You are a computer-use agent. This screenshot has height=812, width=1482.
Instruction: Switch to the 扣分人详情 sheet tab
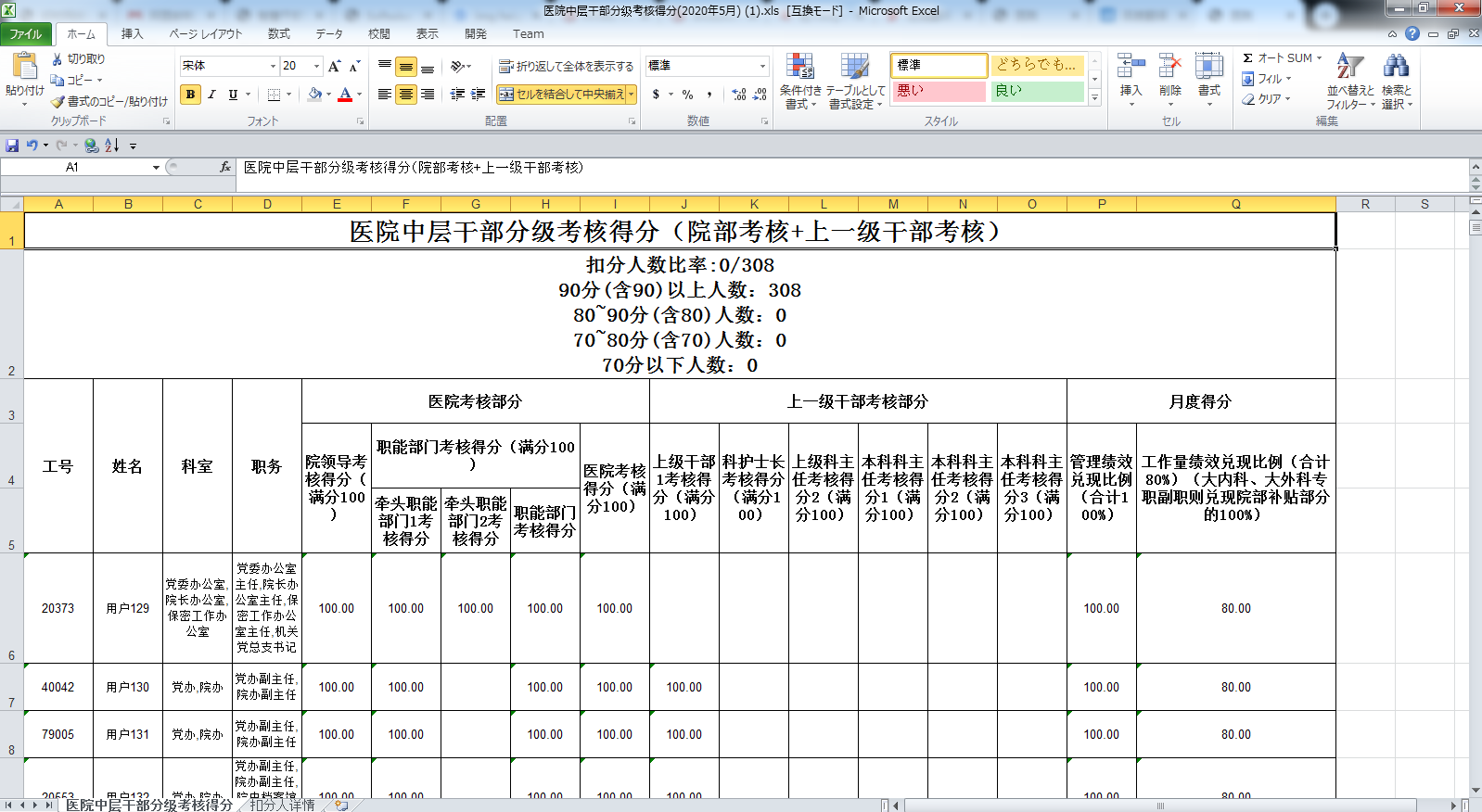click(282, 805)
